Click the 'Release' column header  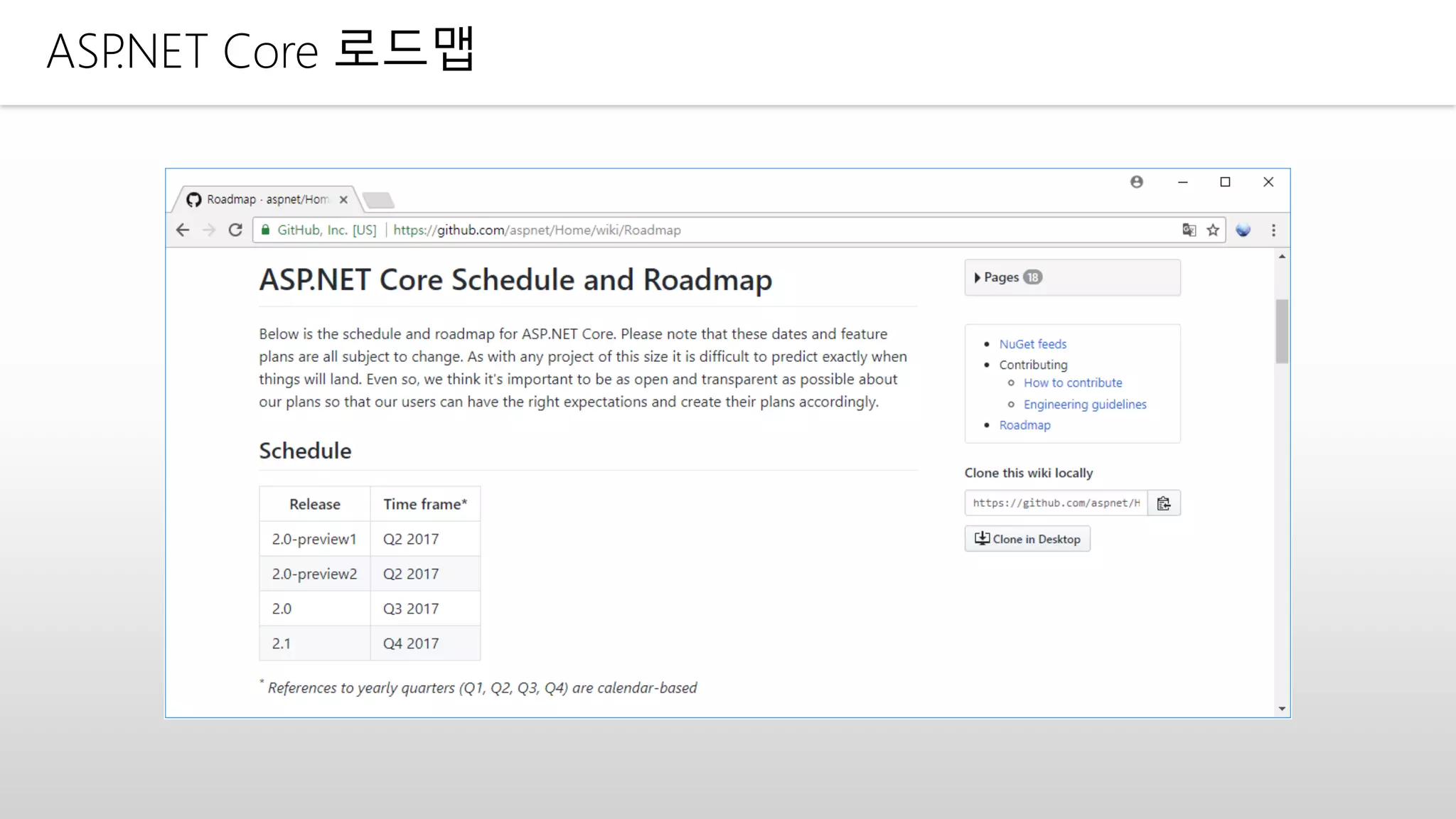pyautogui.click(x=314, y=504)
